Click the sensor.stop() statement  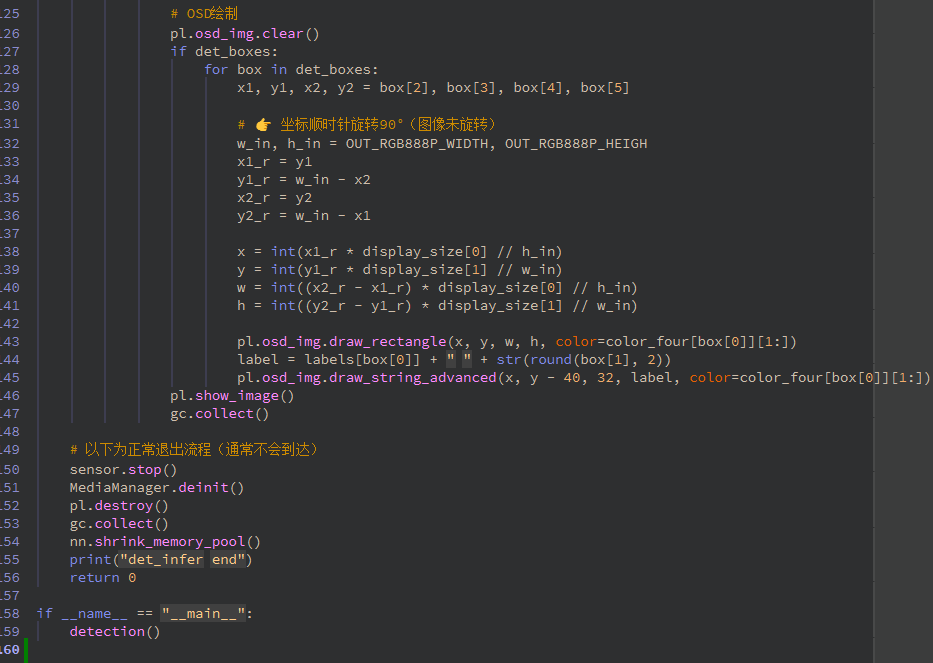123,469
